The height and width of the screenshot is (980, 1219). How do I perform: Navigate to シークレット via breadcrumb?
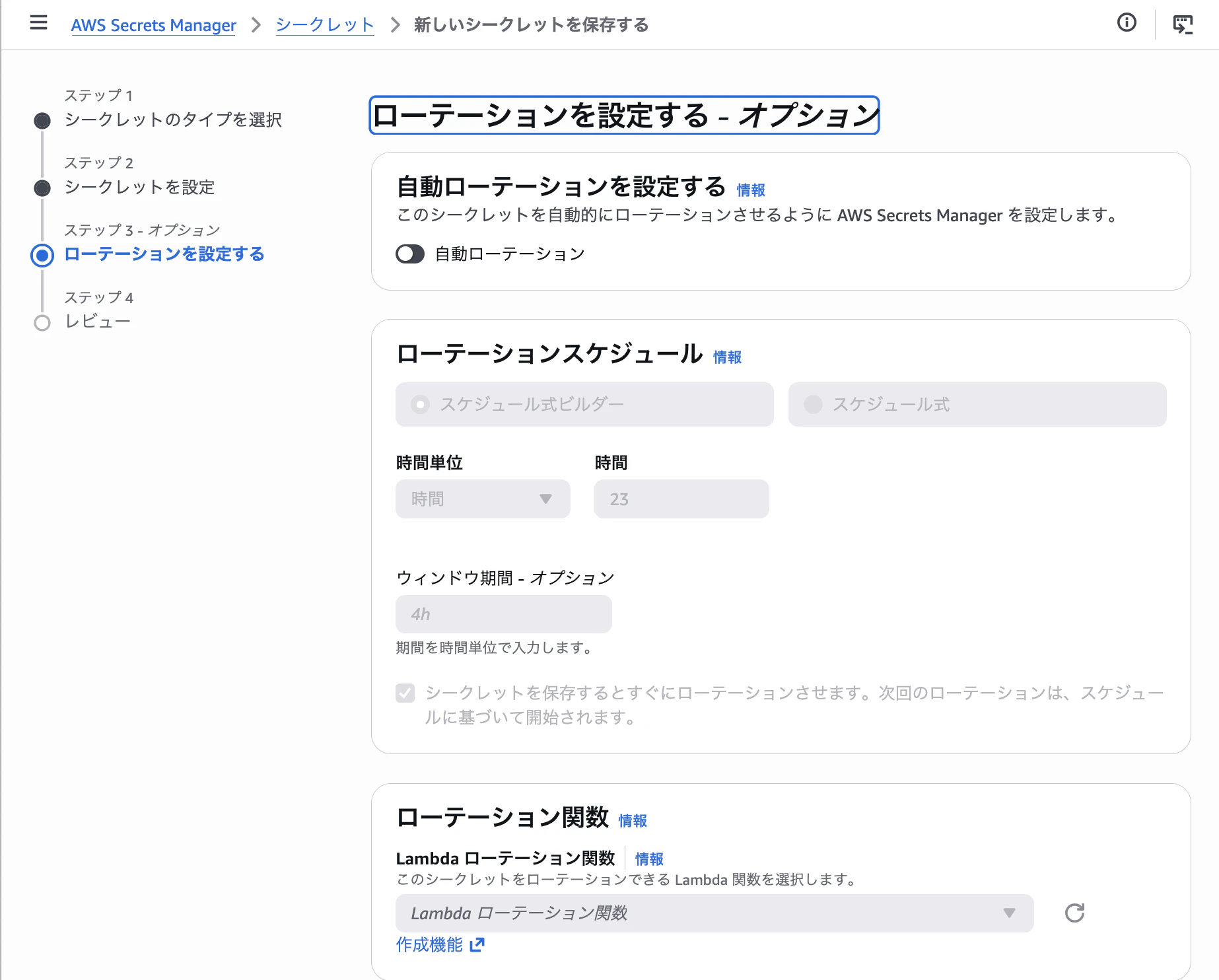324,24
